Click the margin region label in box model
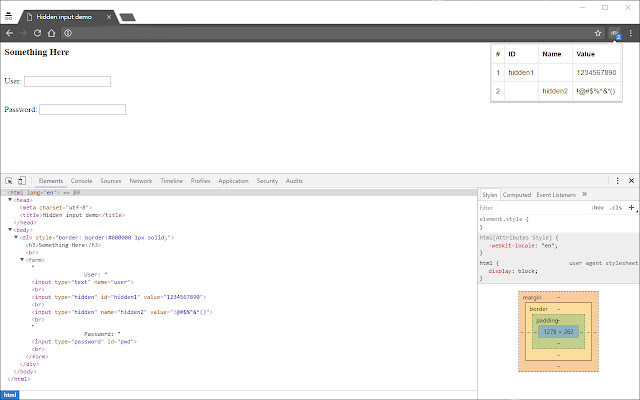This screenshot has height=400, width=640. 532,298
